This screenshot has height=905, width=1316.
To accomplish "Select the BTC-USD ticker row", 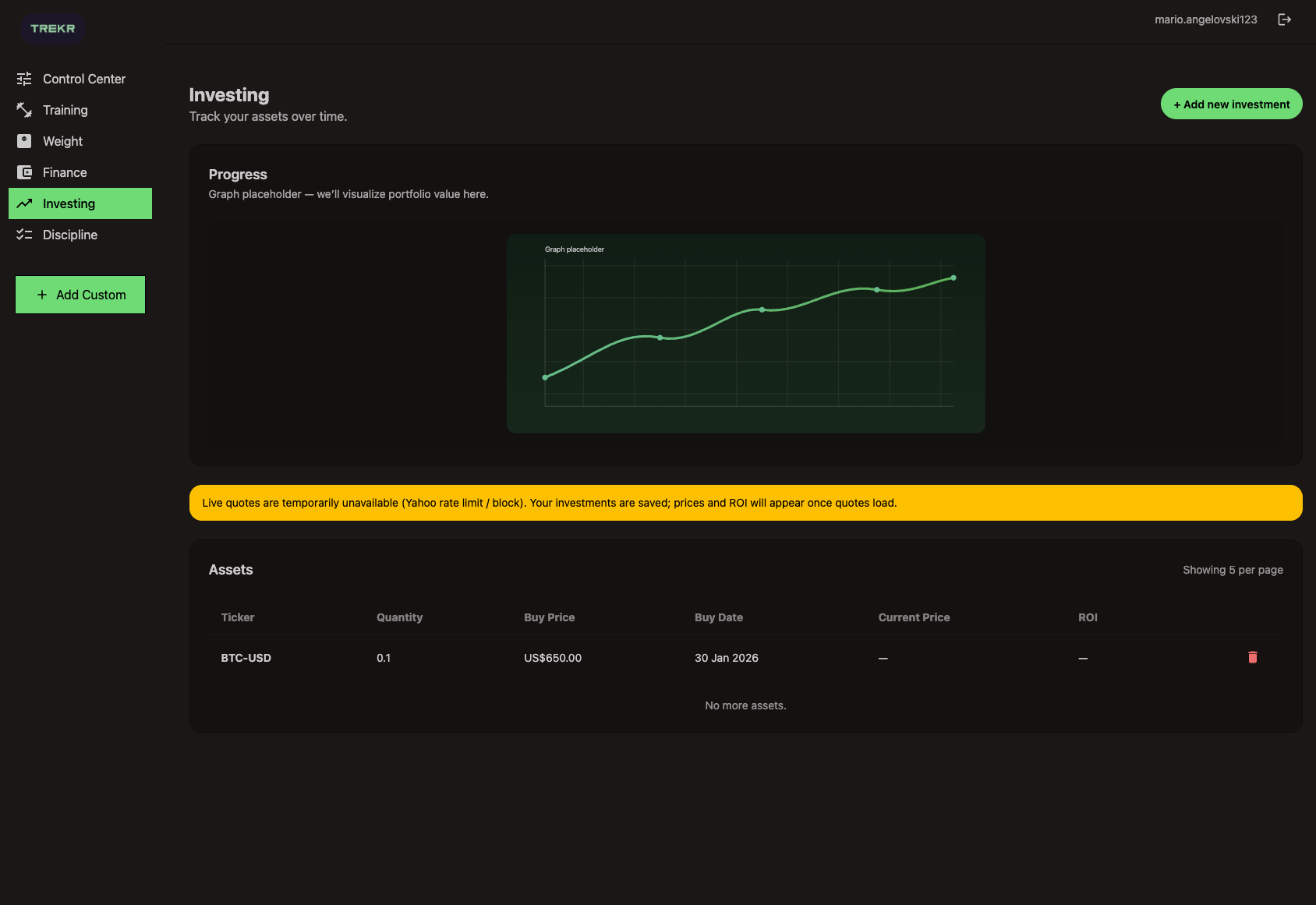I will tap(246, 658).
